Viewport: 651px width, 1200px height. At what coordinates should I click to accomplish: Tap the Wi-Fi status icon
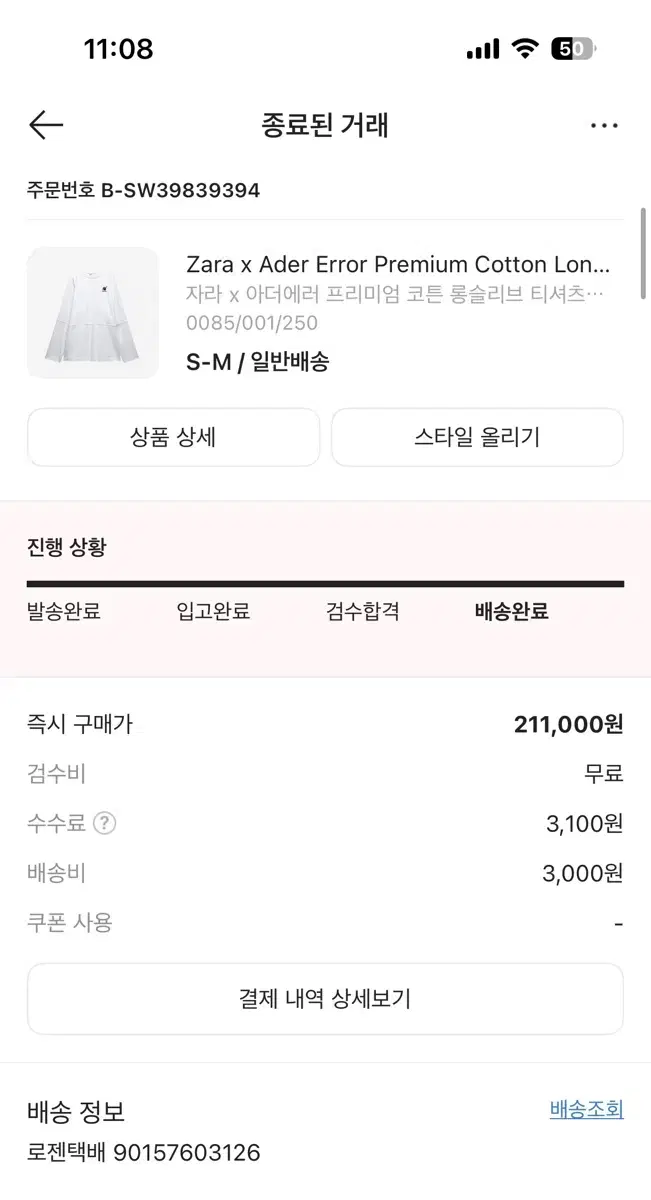tap(524, 47)
